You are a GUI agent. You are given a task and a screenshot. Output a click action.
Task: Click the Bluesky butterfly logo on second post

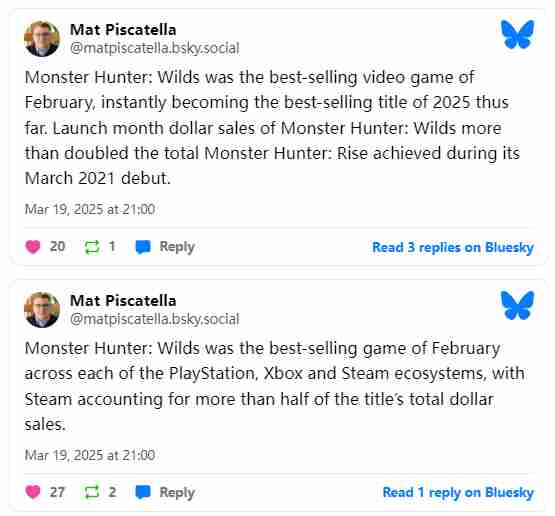pyautogui.click(x=517, y=305)
